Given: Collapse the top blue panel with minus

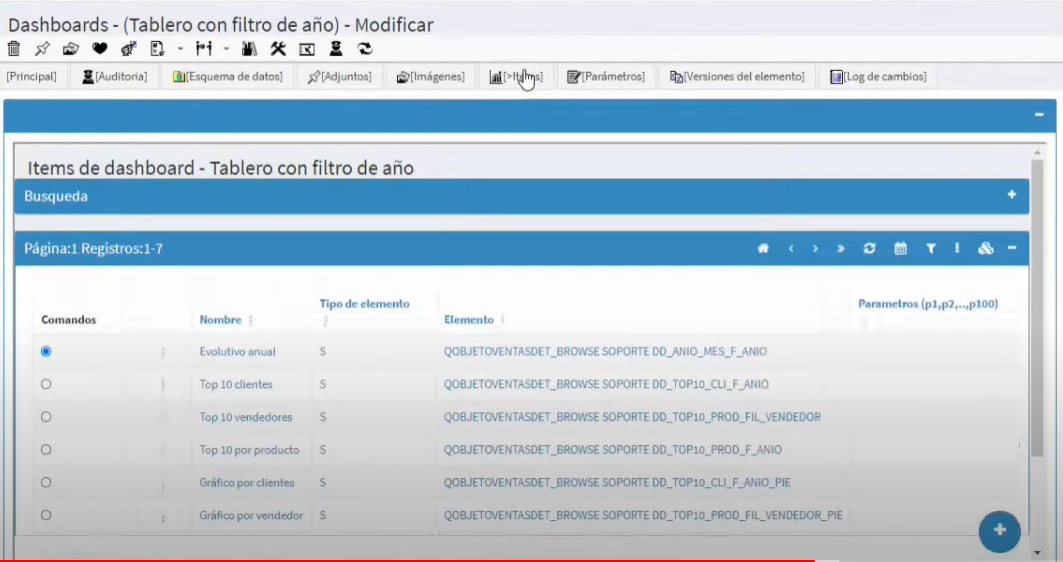Looking at the screenshot, I should coord(1039,115).
